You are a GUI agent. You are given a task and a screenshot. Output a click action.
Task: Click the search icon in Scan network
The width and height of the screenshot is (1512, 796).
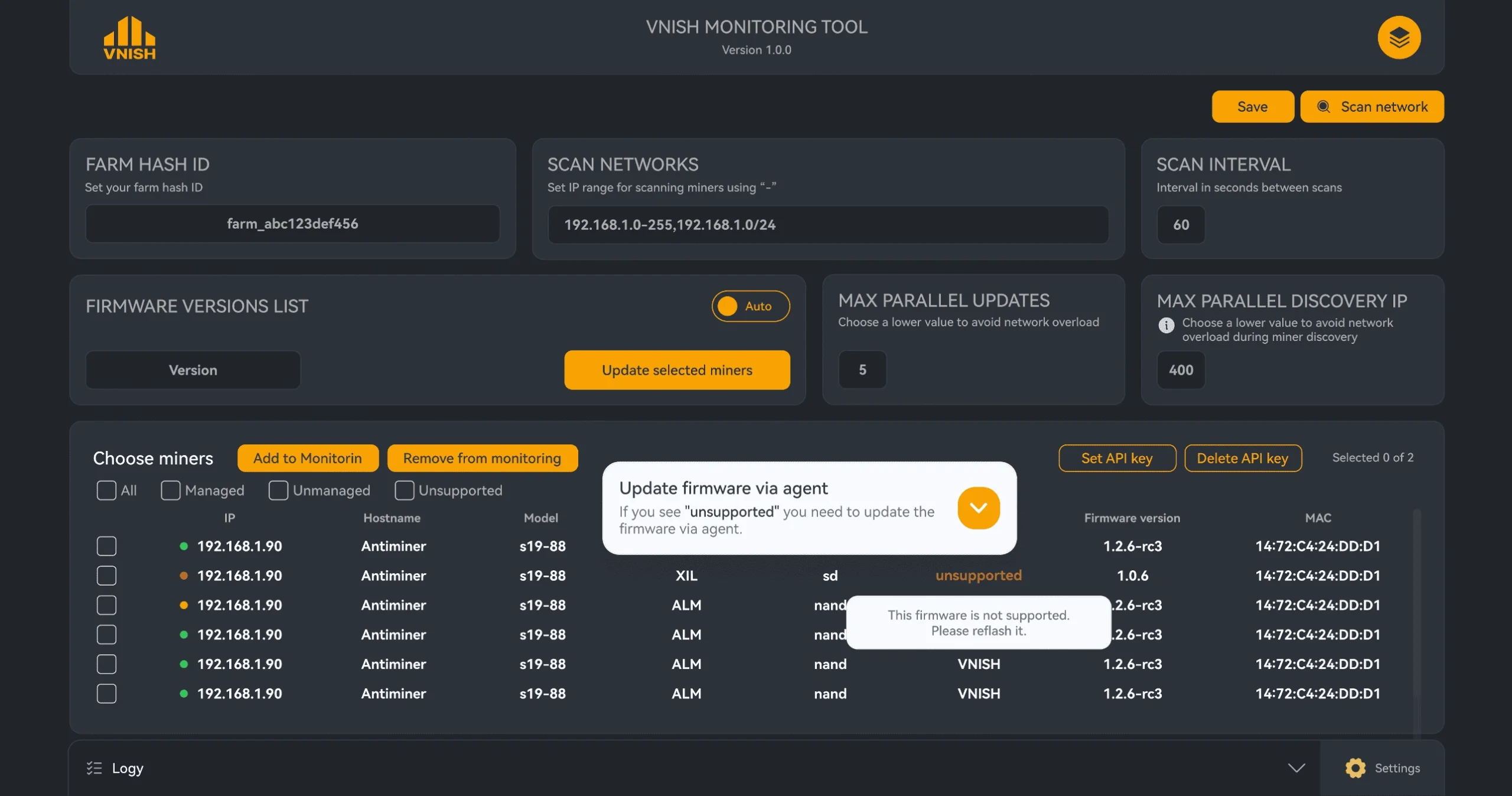[1324, 106]
